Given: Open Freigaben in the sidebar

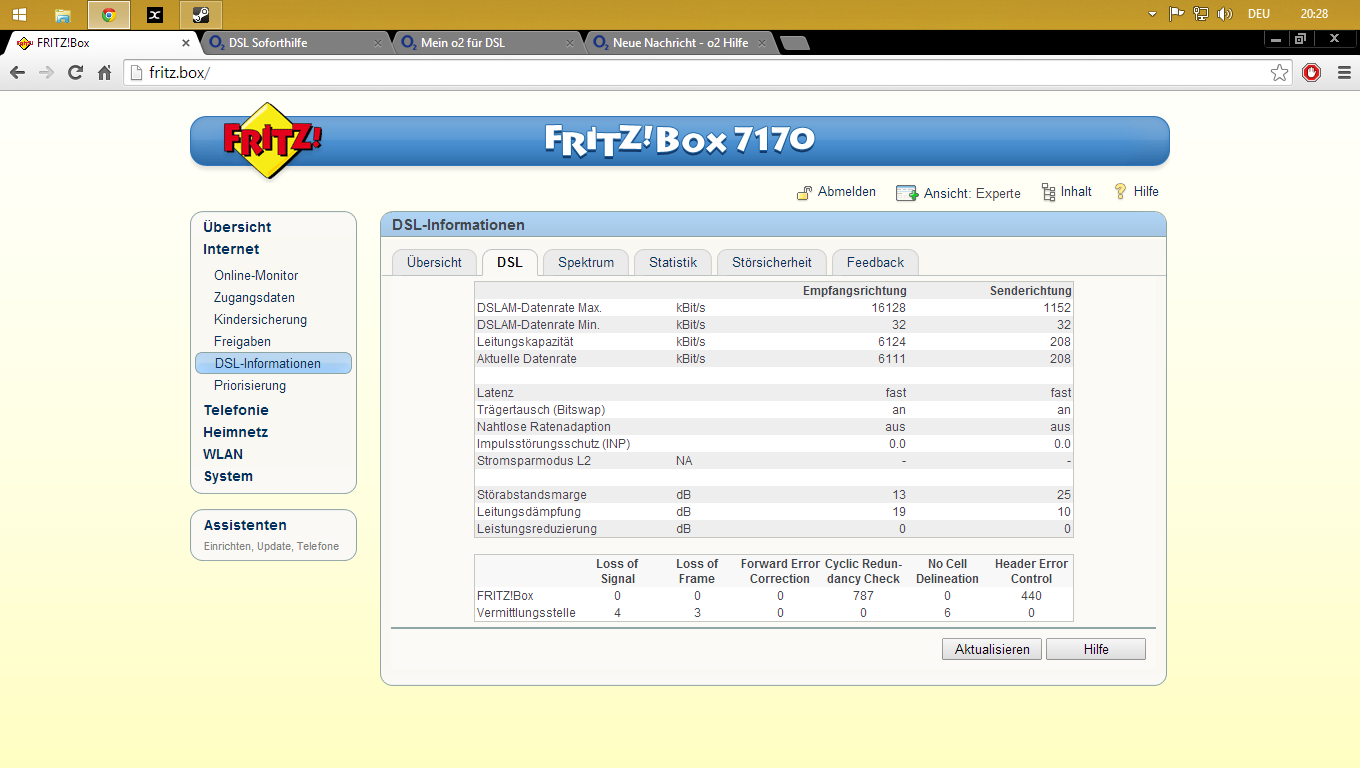Looking at the screenshot, I should click(242, 341).
